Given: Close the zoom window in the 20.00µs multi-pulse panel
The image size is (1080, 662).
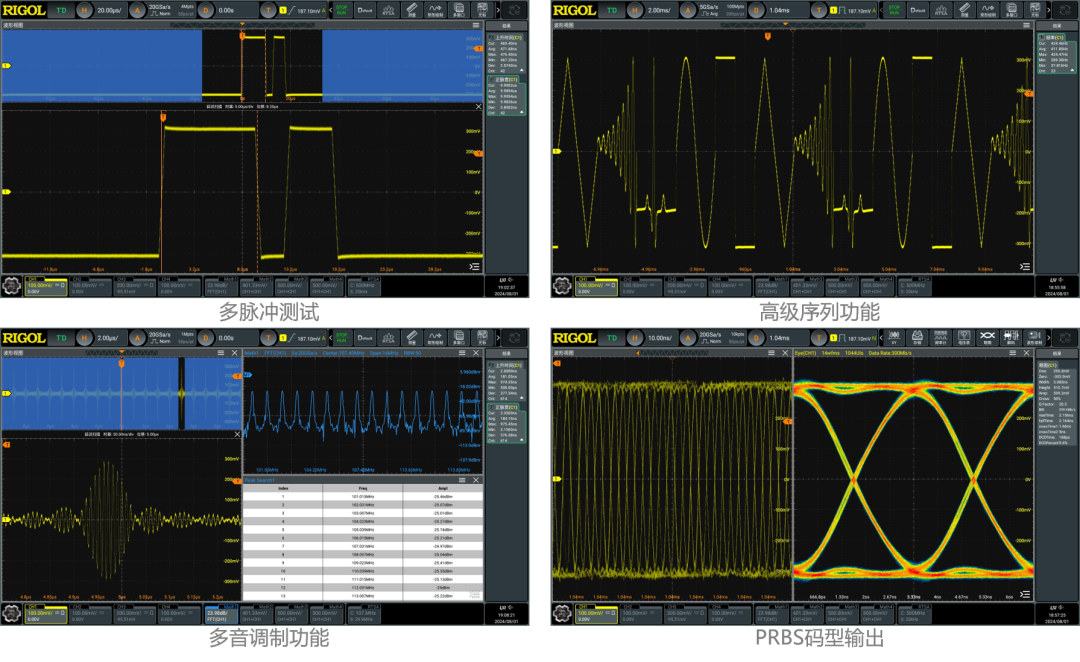Looking at the screenshot, I should tap(479, 107).
